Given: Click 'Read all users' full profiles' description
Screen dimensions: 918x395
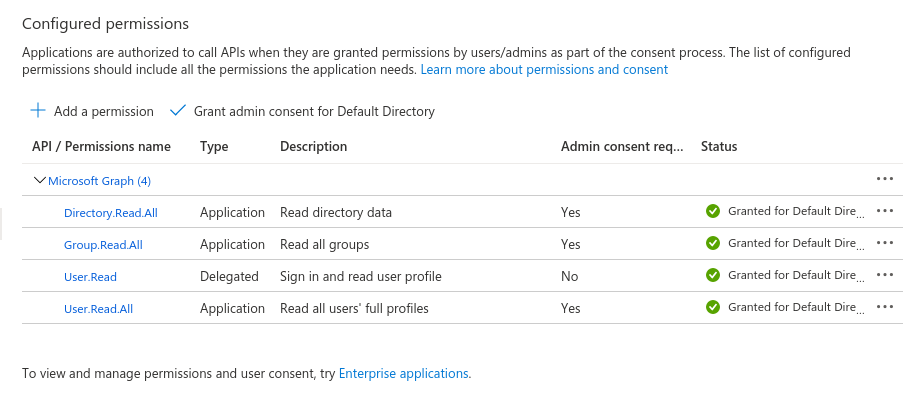Looking at the screenshot, I should click(354, 308).
